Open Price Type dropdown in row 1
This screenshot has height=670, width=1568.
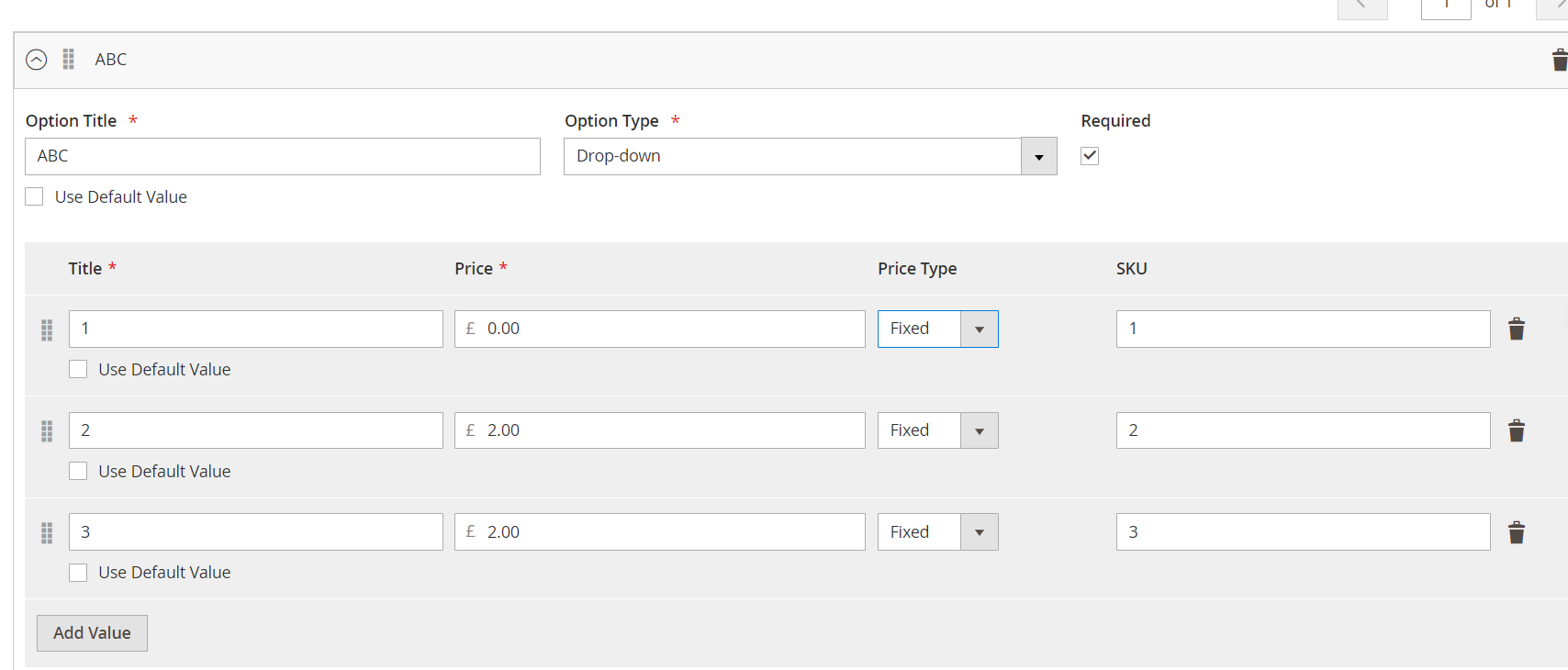(x=938, y=329)
